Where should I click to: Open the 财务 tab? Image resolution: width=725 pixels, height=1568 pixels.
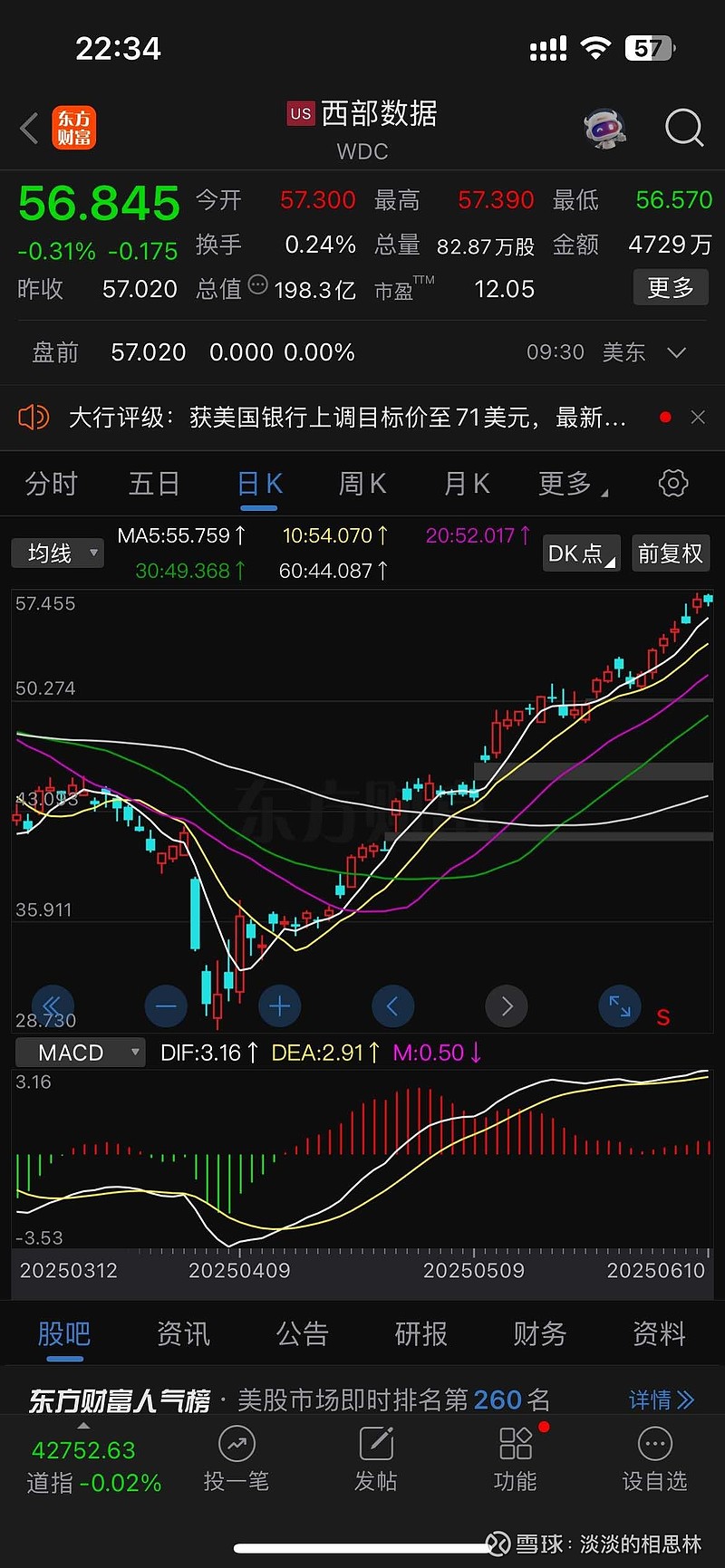(540, 1333)
